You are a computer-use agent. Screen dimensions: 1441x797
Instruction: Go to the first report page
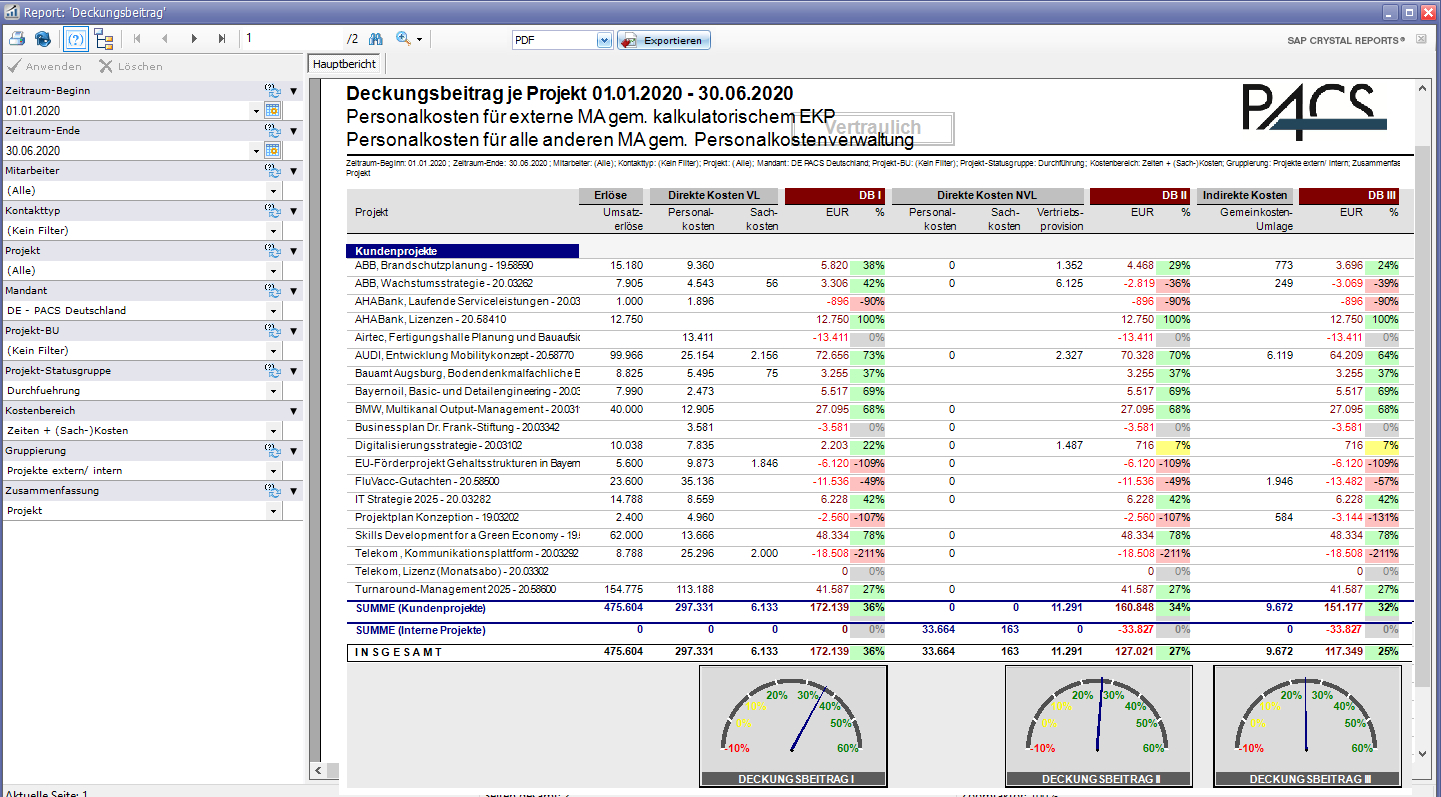(137, 40)
